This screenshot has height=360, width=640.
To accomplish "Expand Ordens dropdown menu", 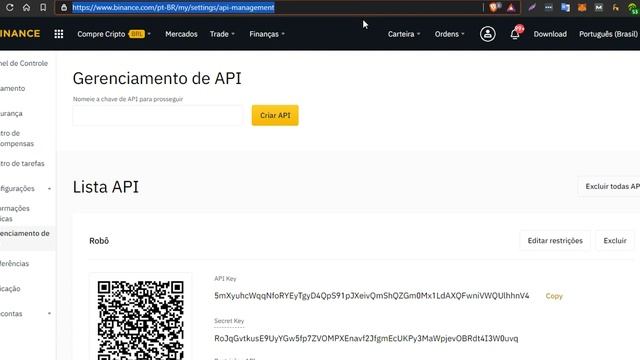I will [449, 34].
